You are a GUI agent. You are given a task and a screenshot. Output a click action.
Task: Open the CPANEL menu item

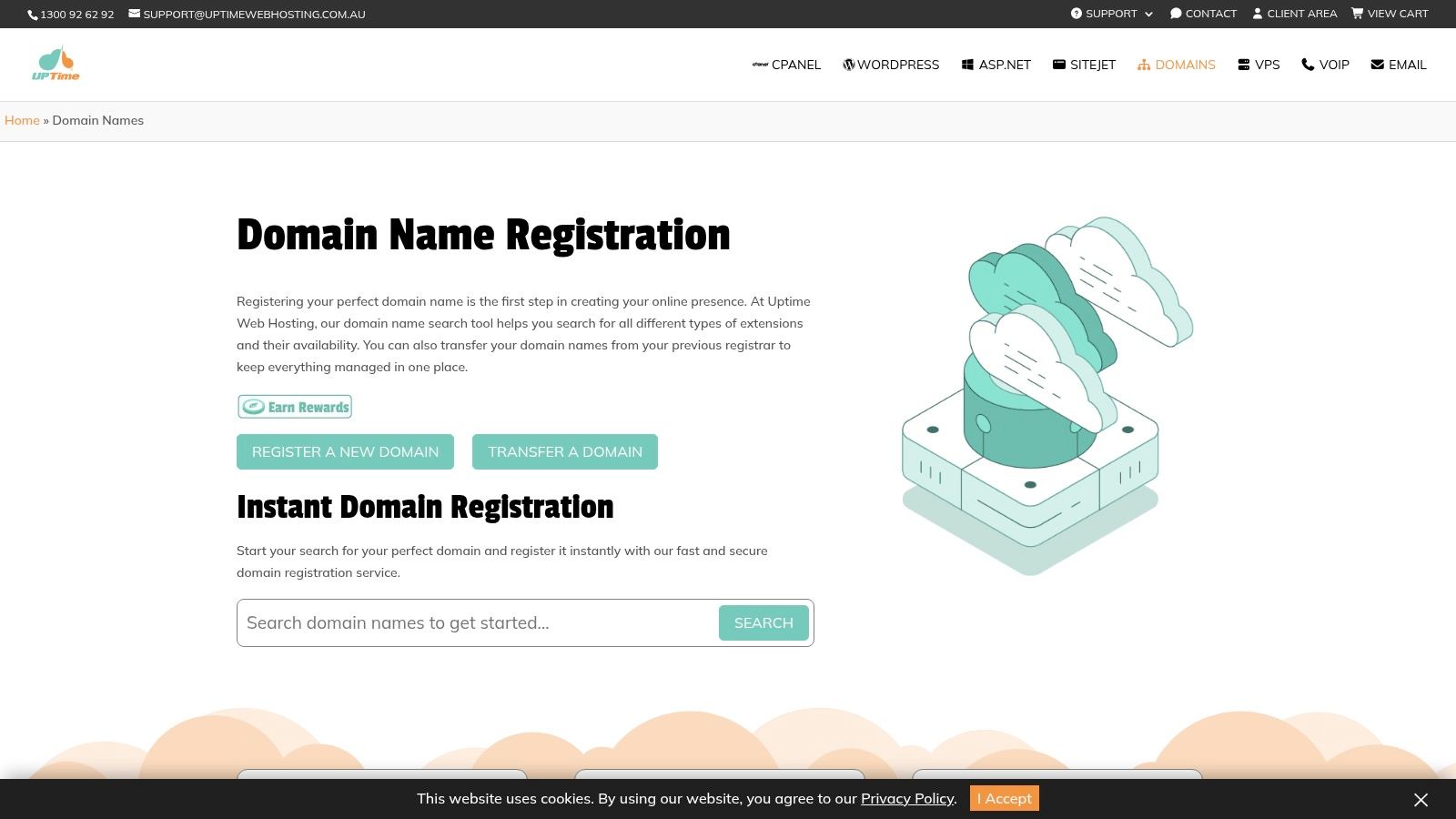click(786, 65)
